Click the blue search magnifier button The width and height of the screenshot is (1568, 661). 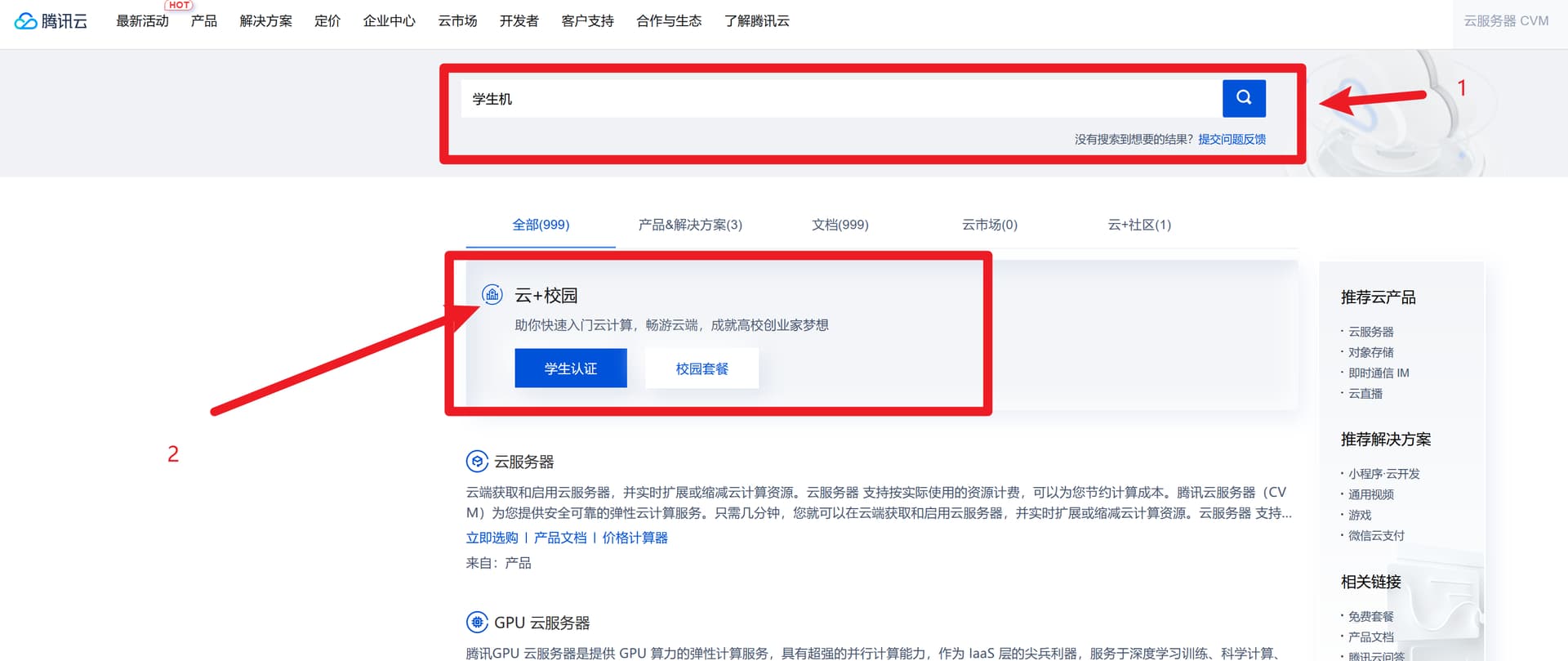click(x=1244, y=98)
